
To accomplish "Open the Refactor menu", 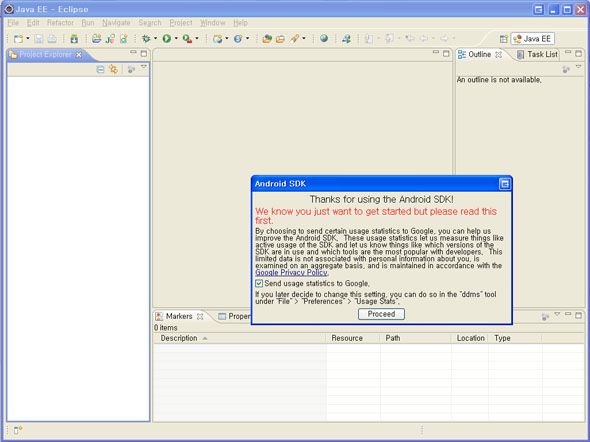I will click(x=60, y=23).
